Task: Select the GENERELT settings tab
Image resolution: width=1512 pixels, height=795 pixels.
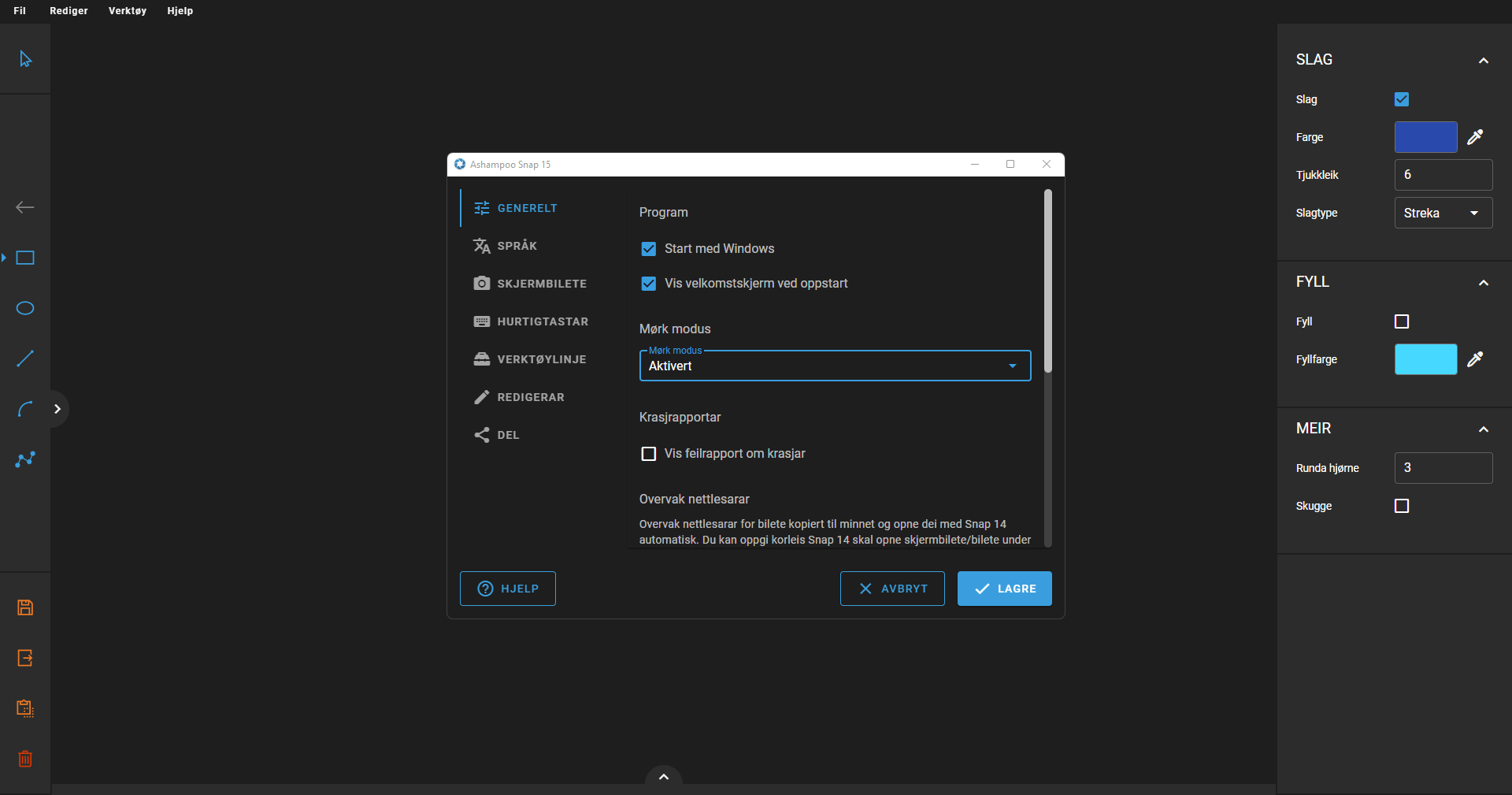Action: click(x=539, y=208)
